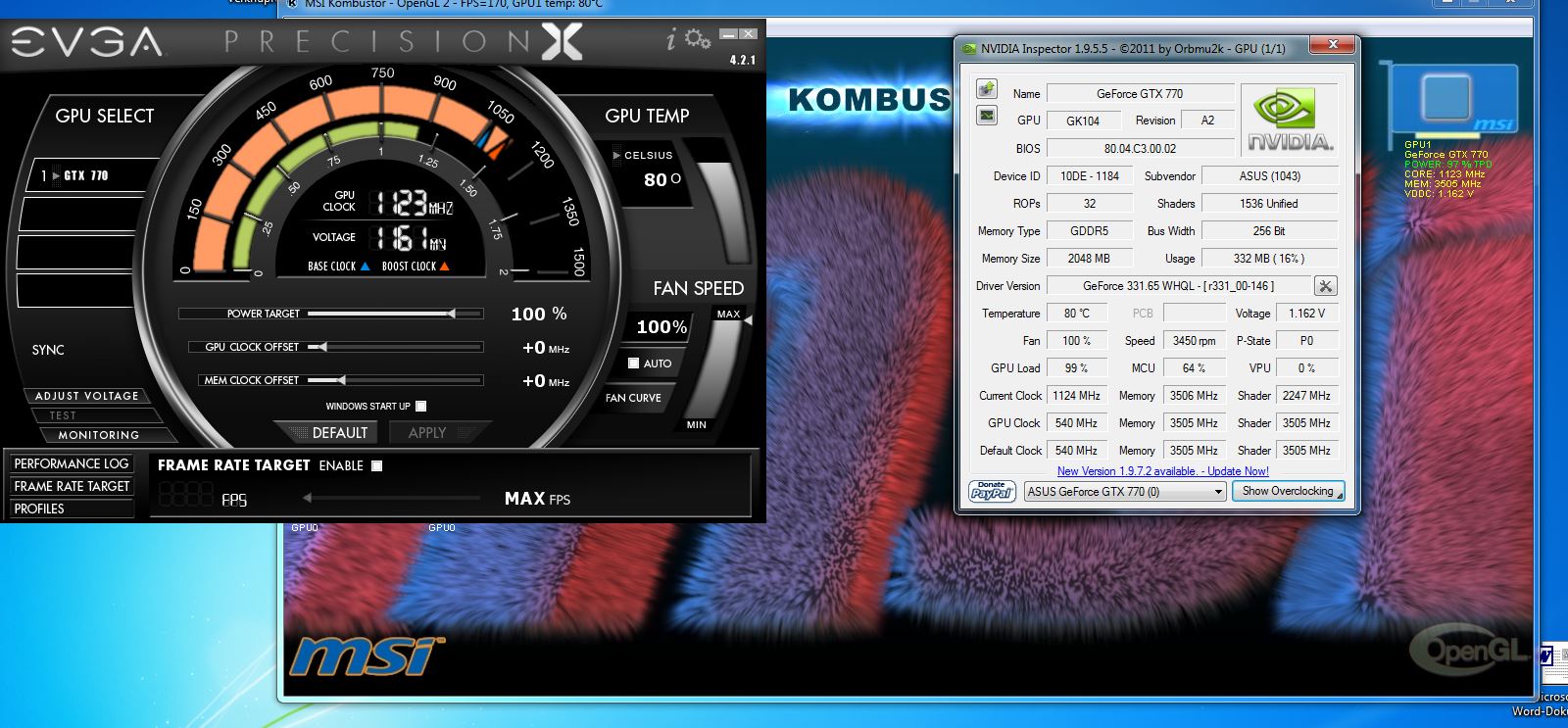Click the boost clock orange triangle marker
This screenshot has width=1568, height=728.
coord(444,267)
